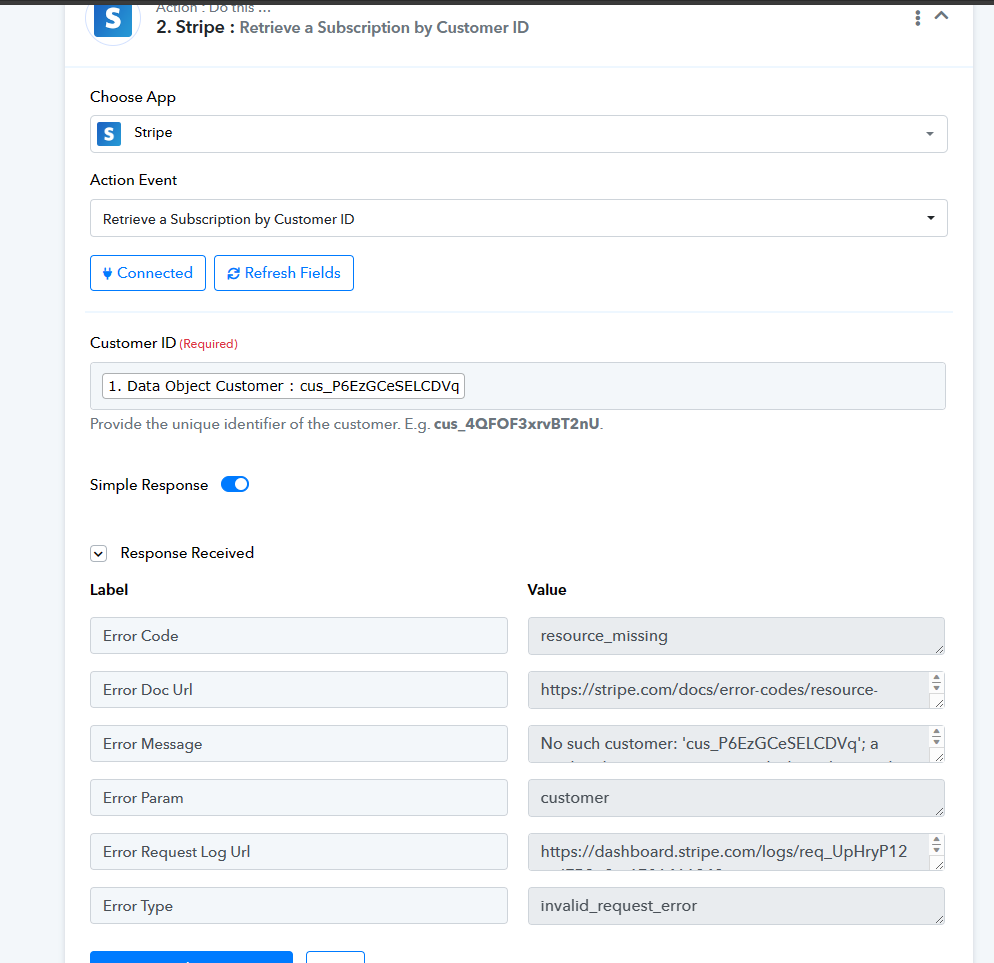The width and height of the screenshot is (994, 963).
Task: Click the Error Code label field
Action: point(299,636)
